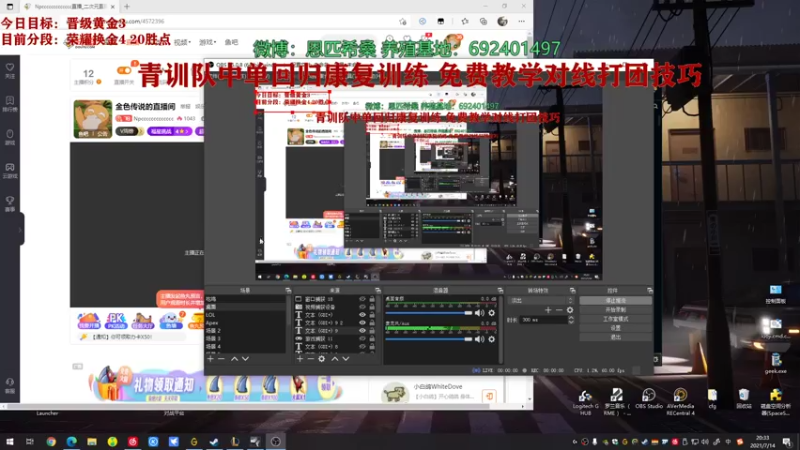Add a transition with the plus icon
Image resolution: width=800 pixels, height=450 pixels.
[548, 310]
